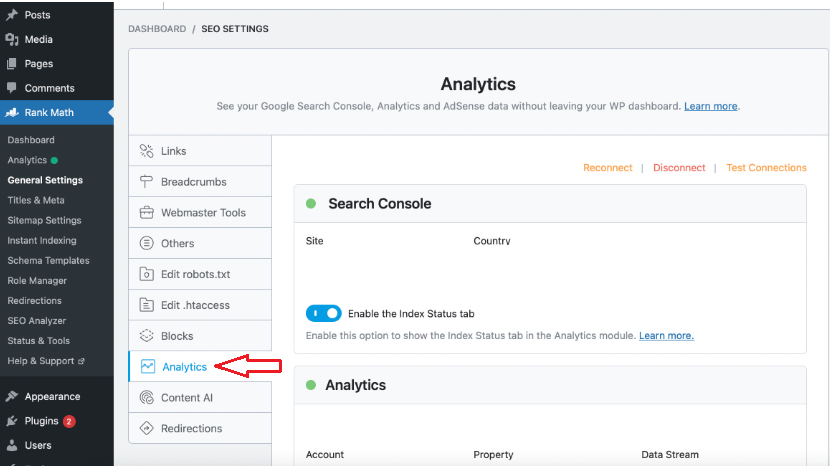Image resolution: width=830 pixels, height=466 pixels.
Task: Open Titles & Meta submenu item
Action: tap(36, 200)
